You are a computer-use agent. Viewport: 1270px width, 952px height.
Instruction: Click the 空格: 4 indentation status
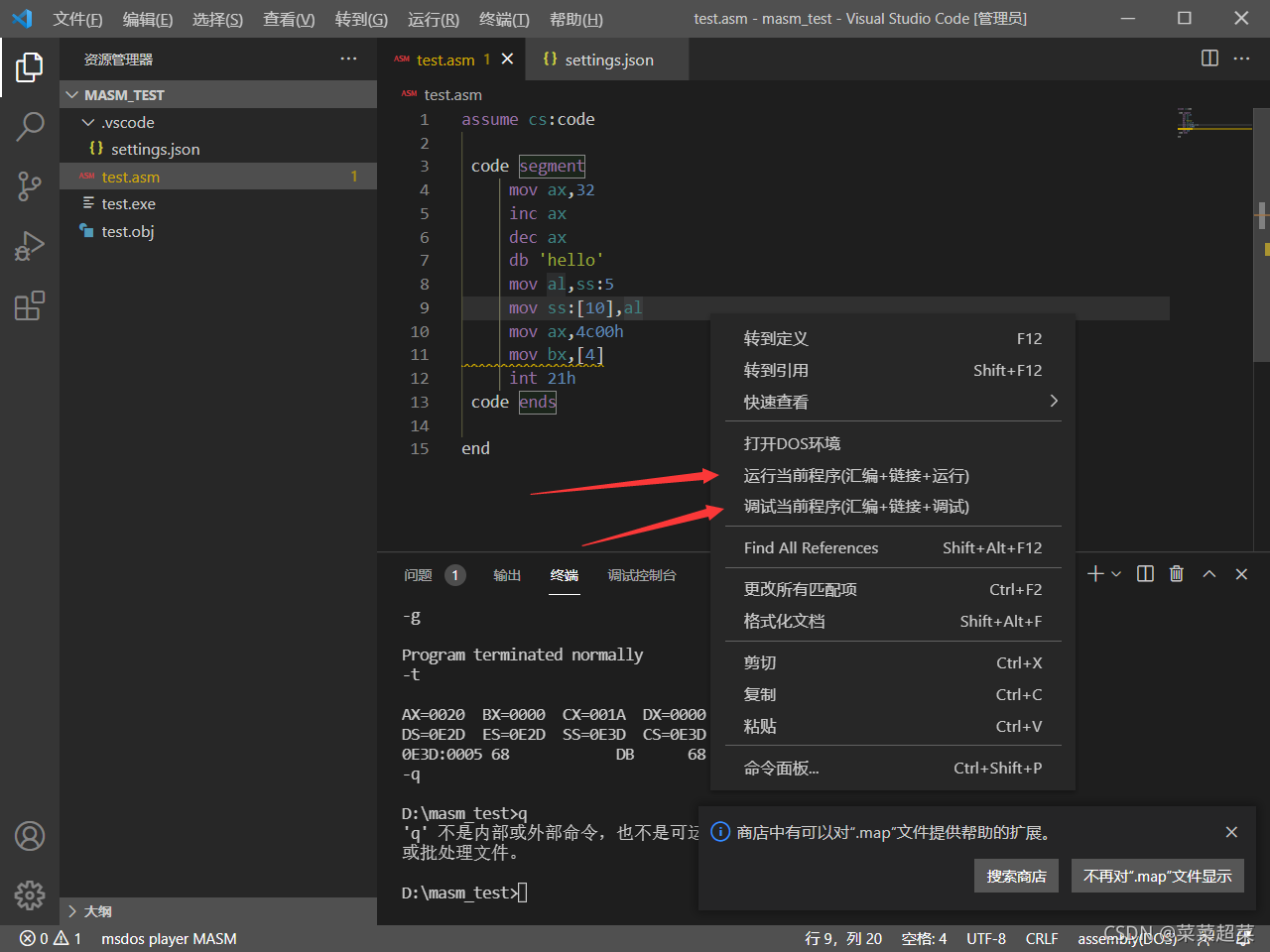[924, 938]
